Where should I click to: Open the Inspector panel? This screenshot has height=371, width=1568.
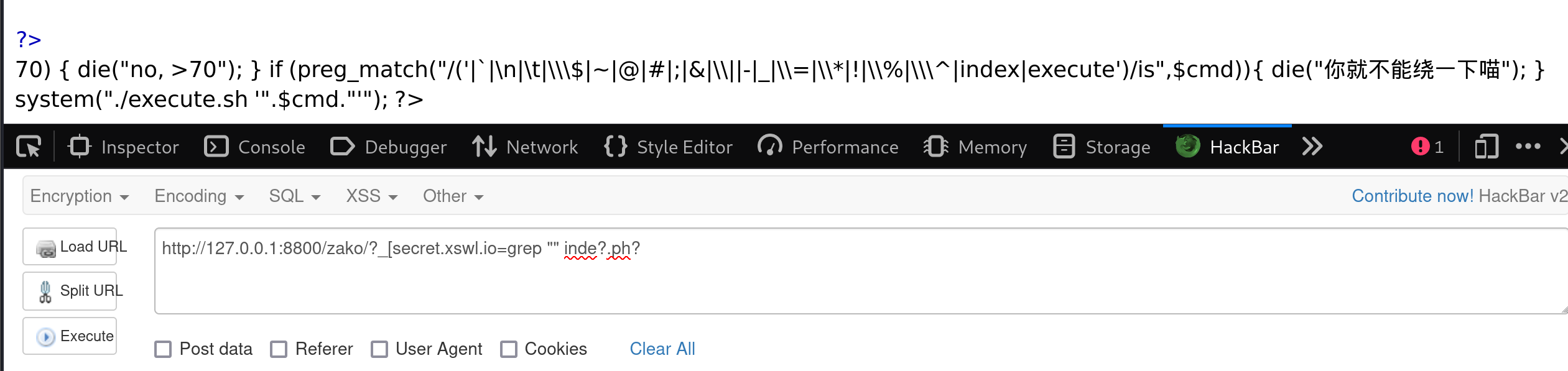pyautogui.click(x=123, y=147)
